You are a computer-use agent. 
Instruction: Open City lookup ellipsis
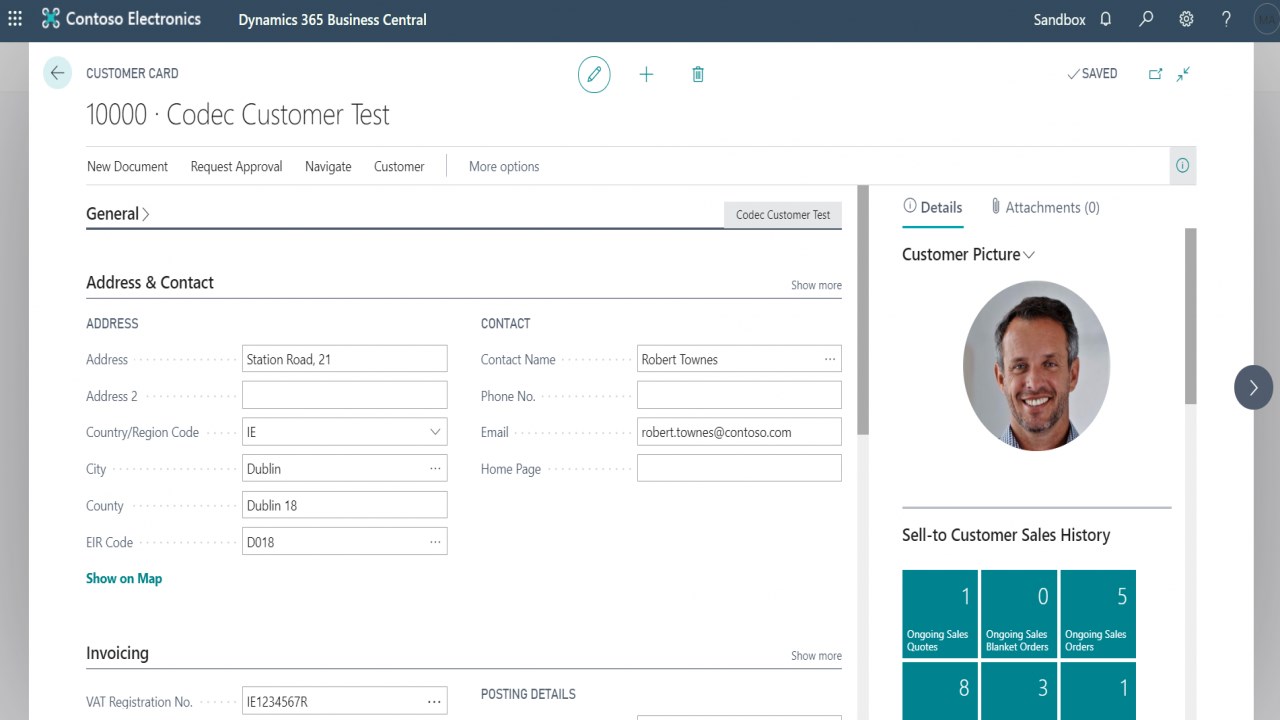coord(435,468)
